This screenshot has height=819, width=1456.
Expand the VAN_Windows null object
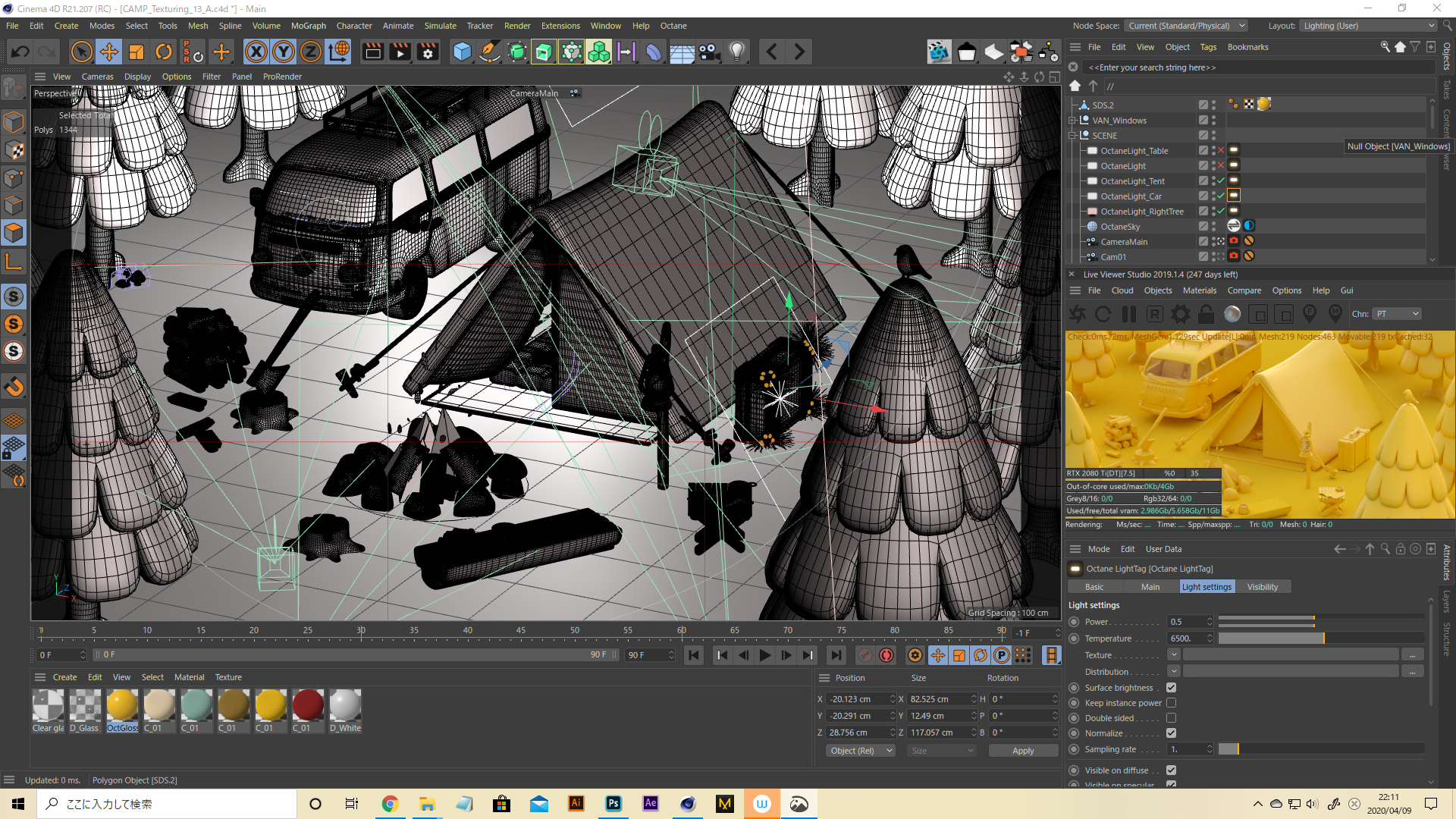tap(1072, 121)
